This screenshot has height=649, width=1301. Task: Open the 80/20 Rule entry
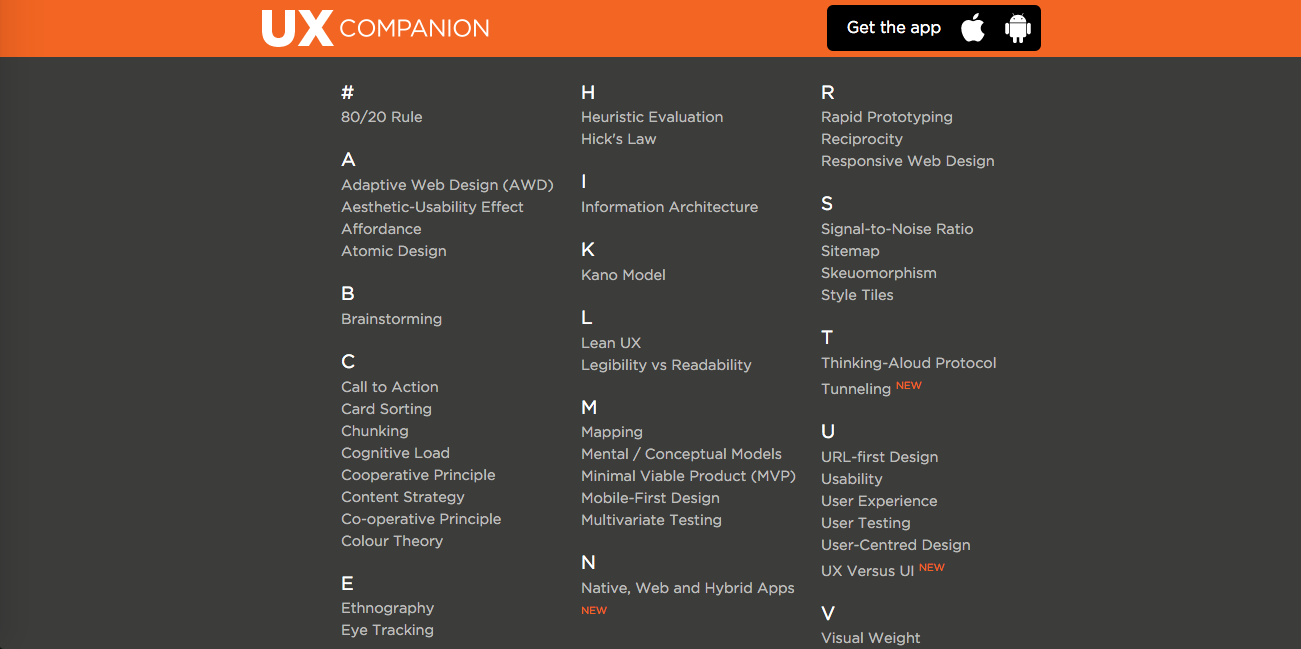[382, 117]
